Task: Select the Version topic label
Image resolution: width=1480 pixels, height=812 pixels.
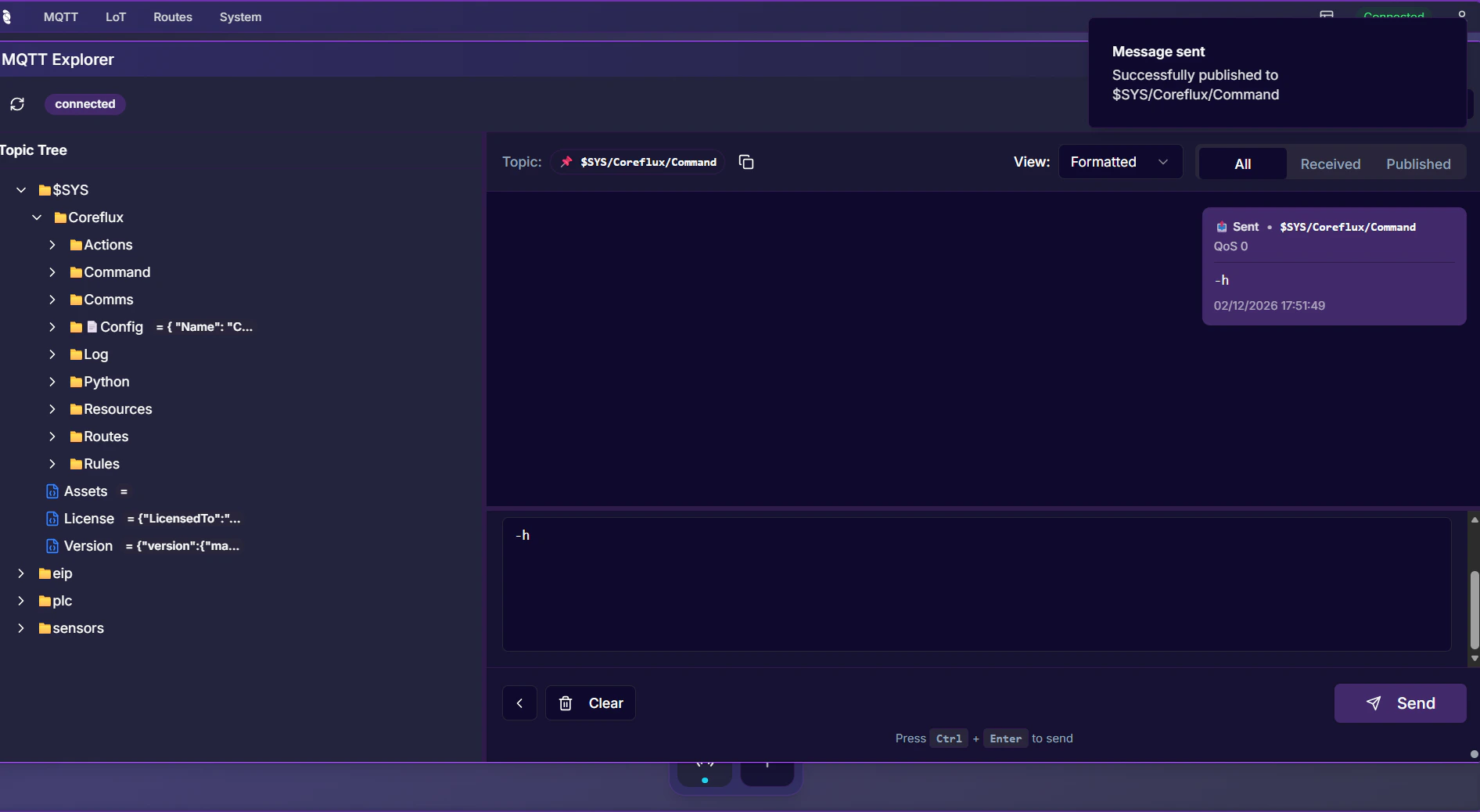Action: click(88, 546)
